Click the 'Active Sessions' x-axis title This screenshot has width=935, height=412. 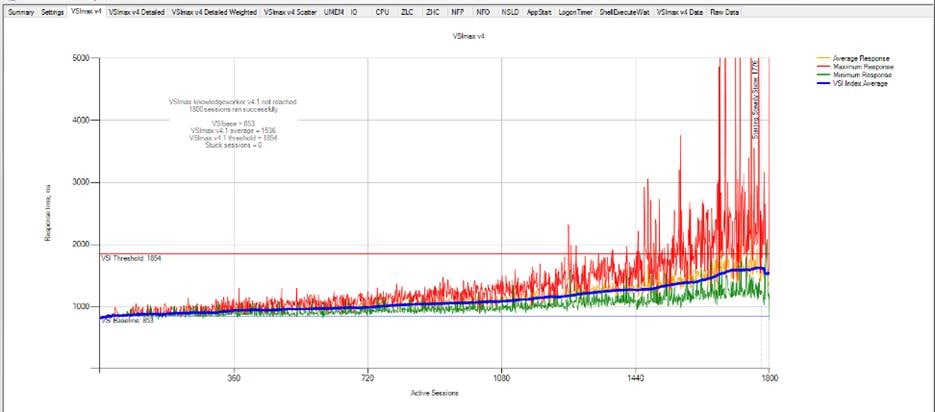click(x=434, y=393)
